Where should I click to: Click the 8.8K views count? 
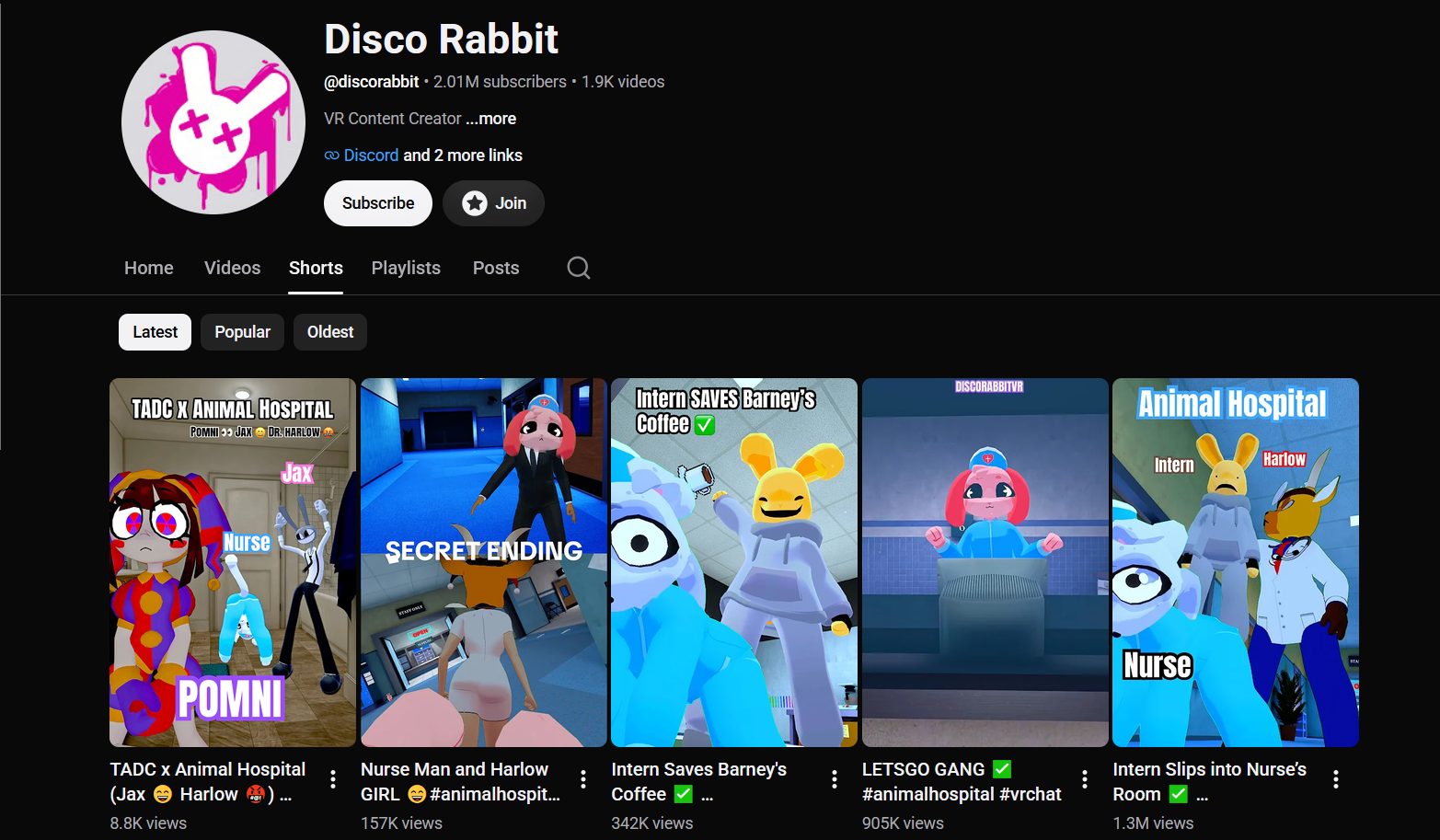tap(148, 823)
